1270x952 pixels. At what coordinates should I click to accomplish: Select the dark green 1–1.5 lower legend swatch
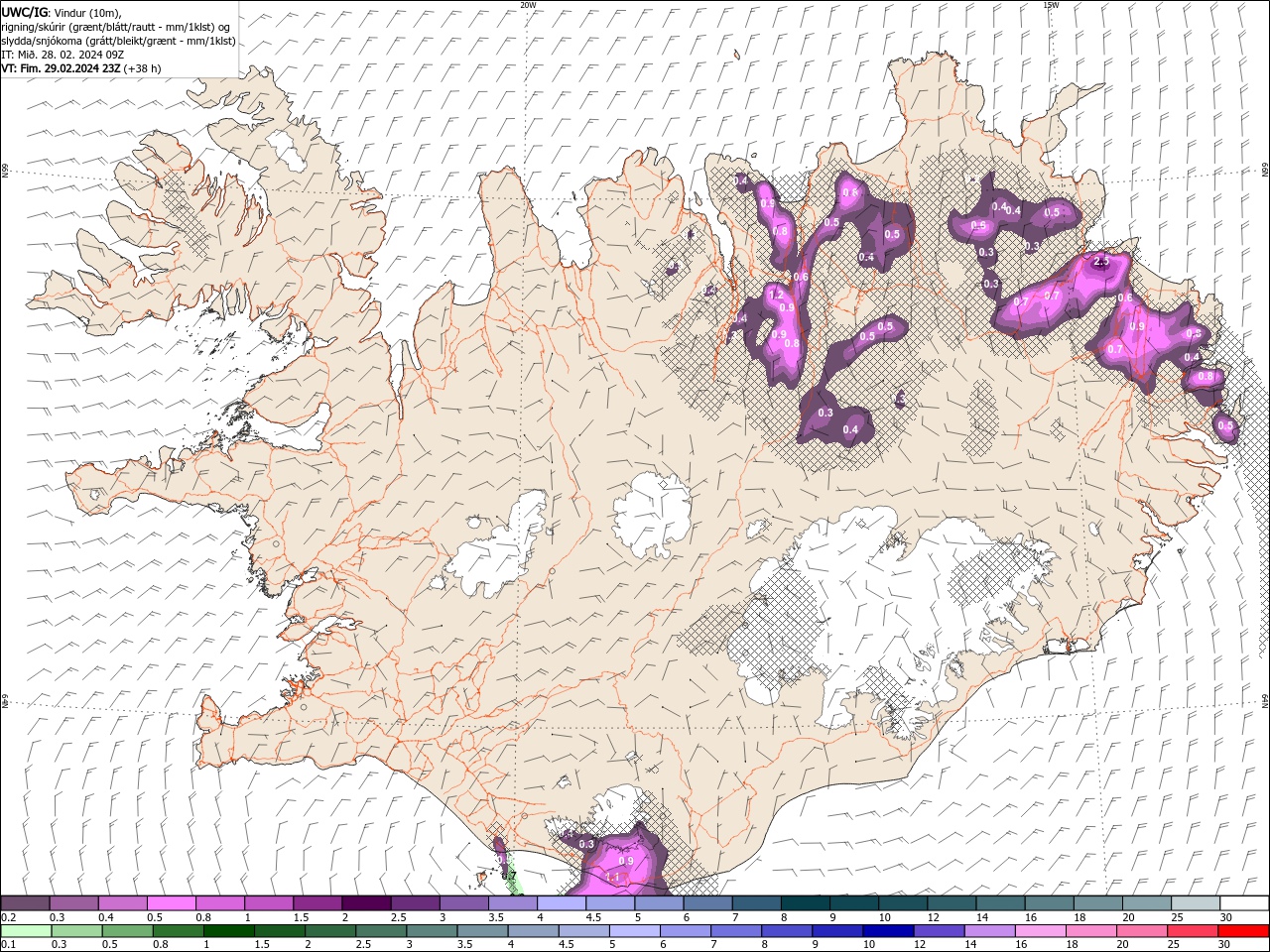tap(228, 931)
